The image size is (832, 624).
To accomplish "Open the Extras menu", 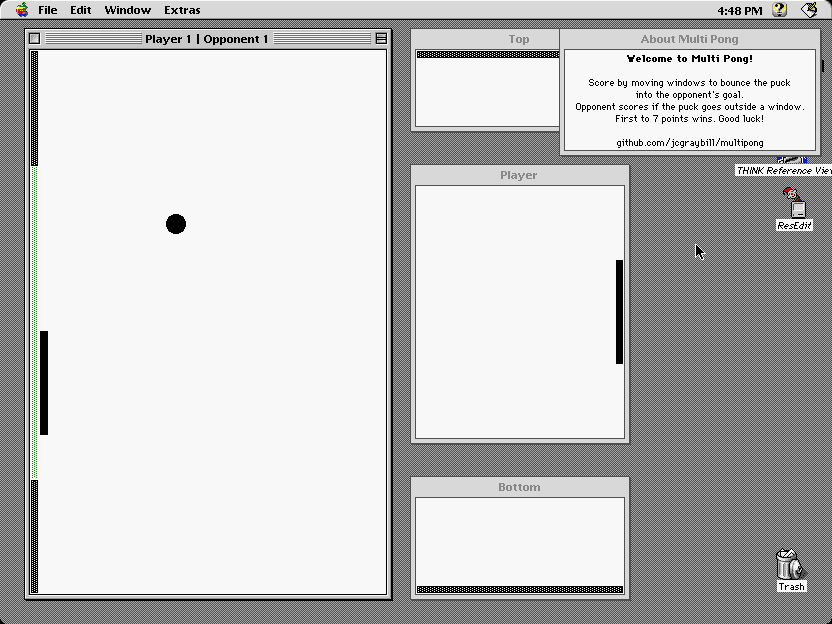I will pos(182,10).
